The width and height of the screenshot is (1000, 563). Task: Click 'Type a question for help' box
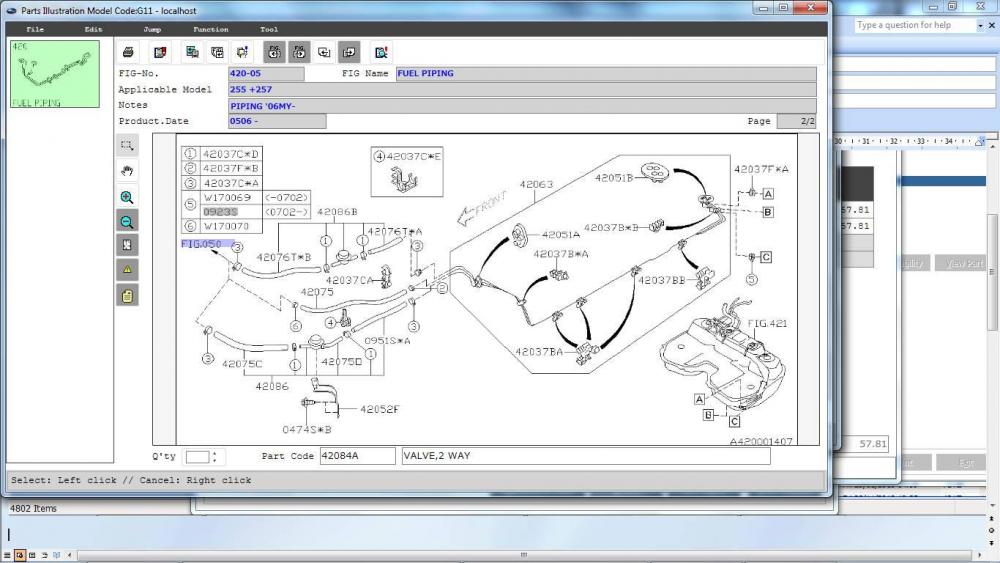pos(915,25)
